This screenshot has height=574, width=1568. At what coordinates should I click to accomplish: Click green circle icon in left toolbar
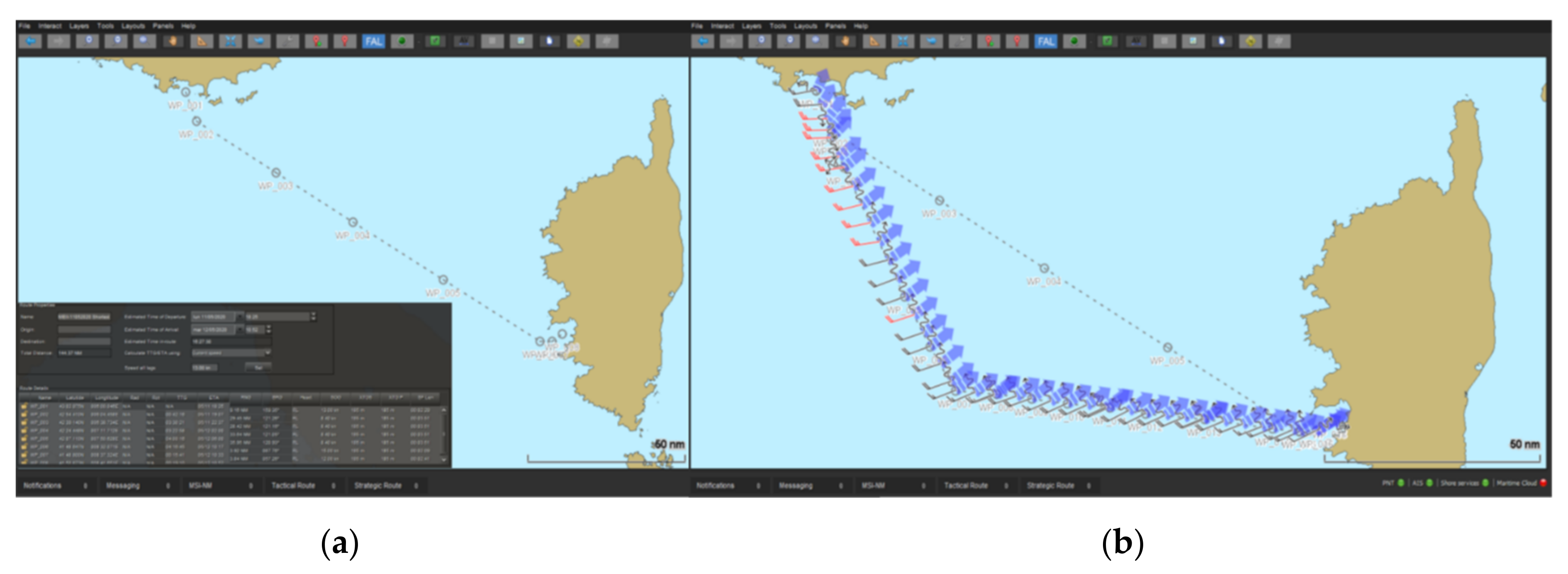click(x=402, y=41)
